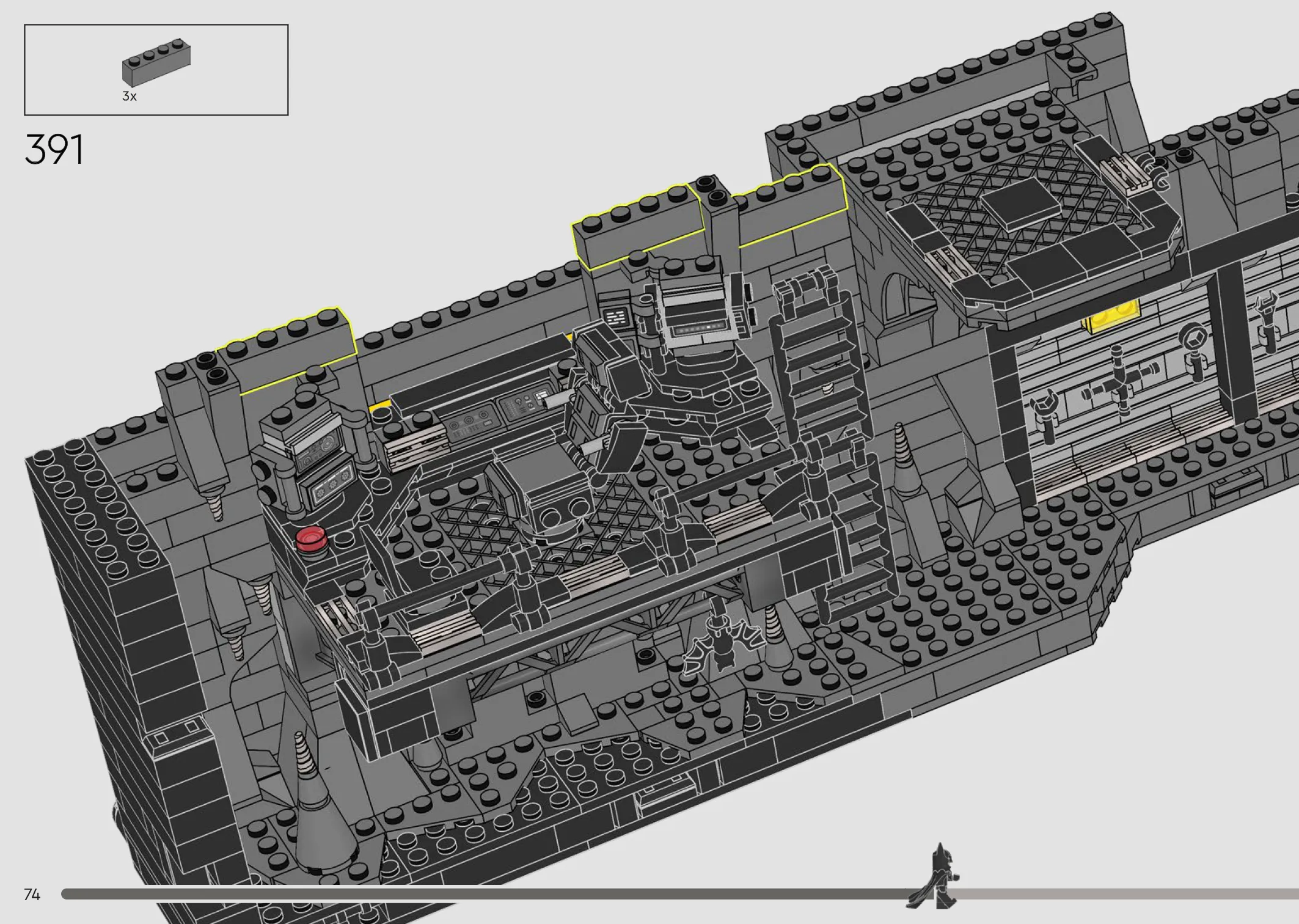Click page number 74
1299x924 pixels.
point(32,895)
